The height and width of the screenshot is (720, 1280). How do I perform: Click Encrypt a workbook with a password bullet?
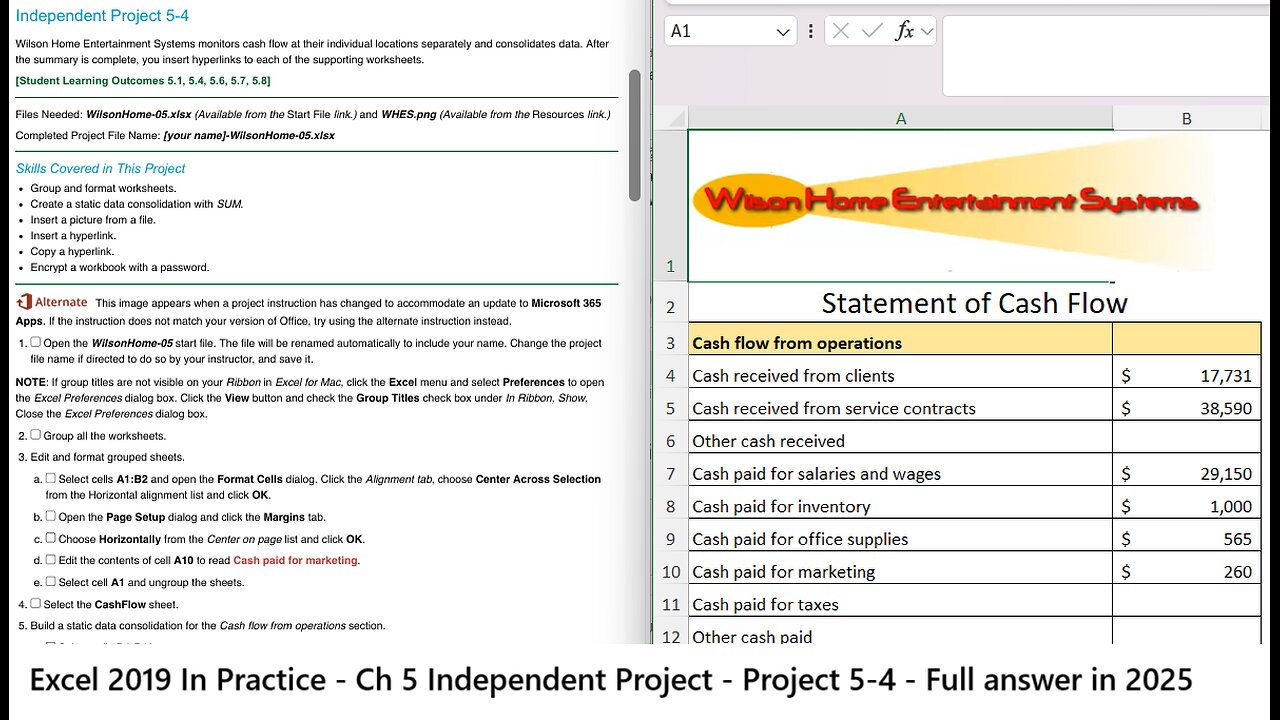[x=120, y=267]
